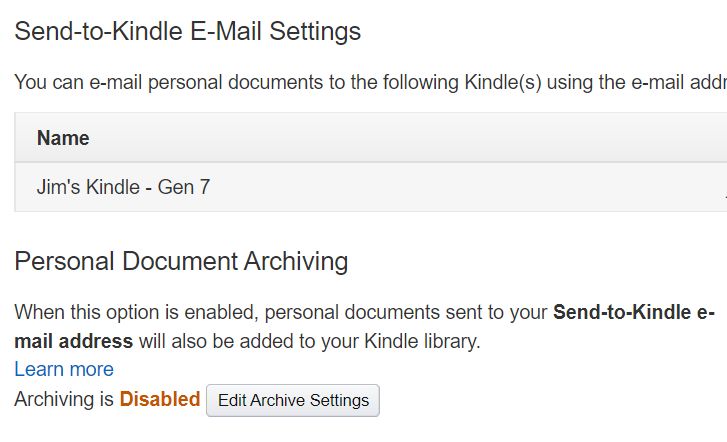
Task: Open the Learn more link
Action: tap(64, 369)
